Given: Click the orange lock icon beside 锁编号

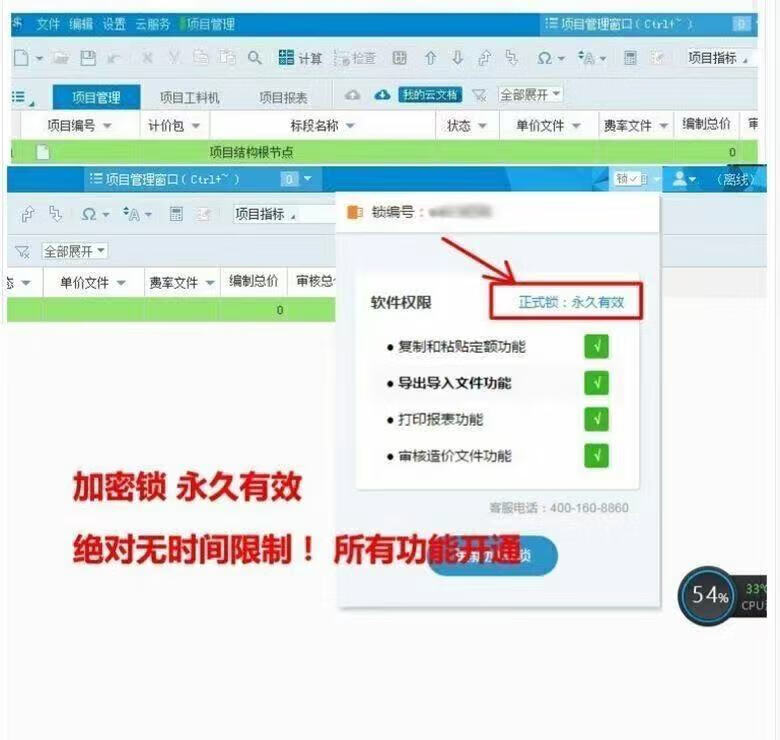Looking at the screenshot, I should pyautogui.click(x=355, y=212).
